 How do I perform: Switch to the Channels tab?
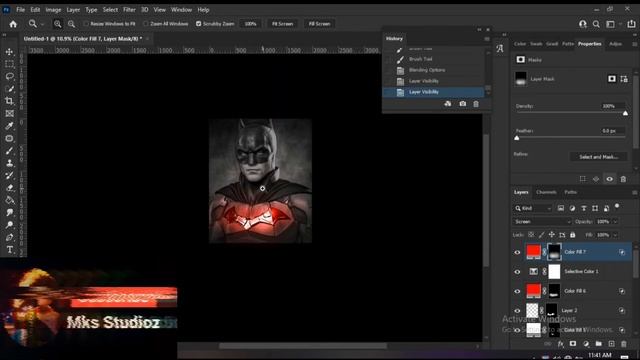[546, 192]
